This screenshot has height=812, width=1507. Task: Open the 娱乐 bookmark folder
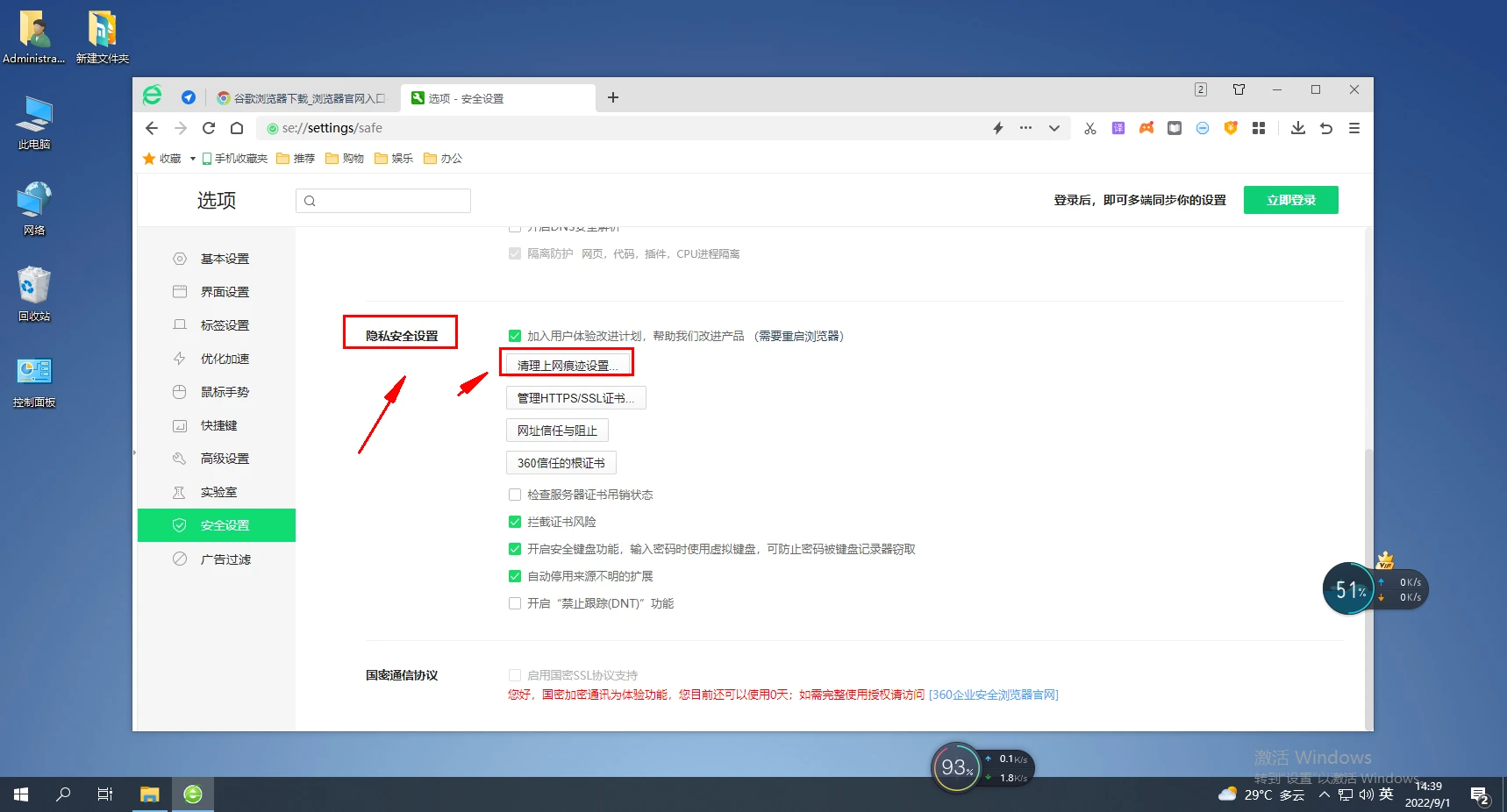pyautogui.click(x=394, y=159)
